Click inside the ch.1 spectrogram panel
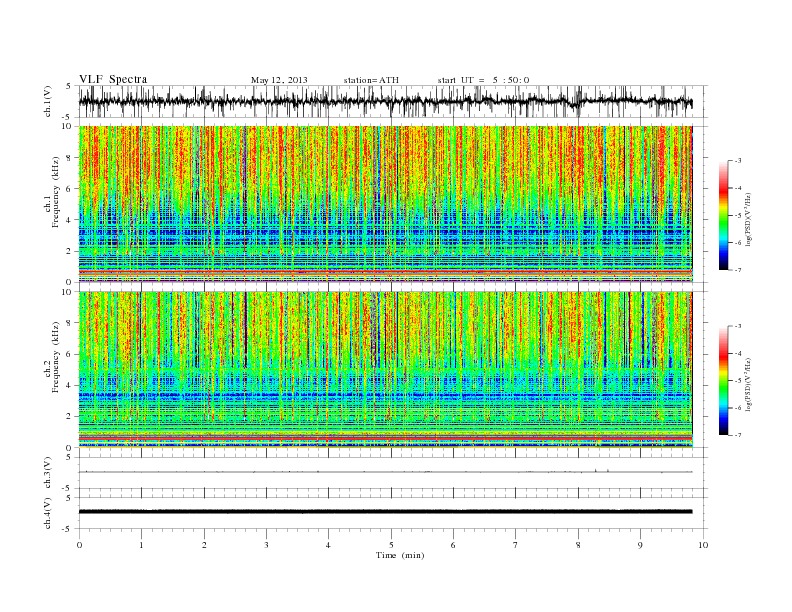This screenshot has width=792, height=612. pyautogui.click(x=385, y=204)
